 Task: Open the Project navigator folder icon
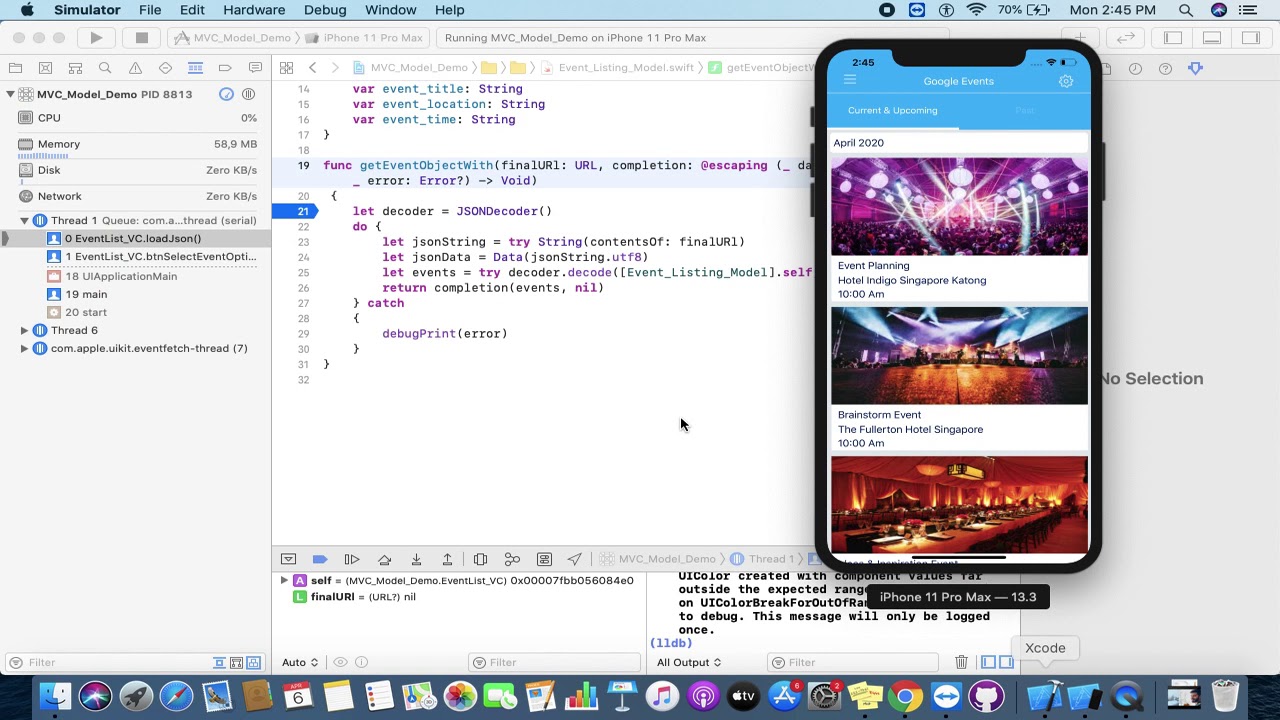[x=15, y=68]
